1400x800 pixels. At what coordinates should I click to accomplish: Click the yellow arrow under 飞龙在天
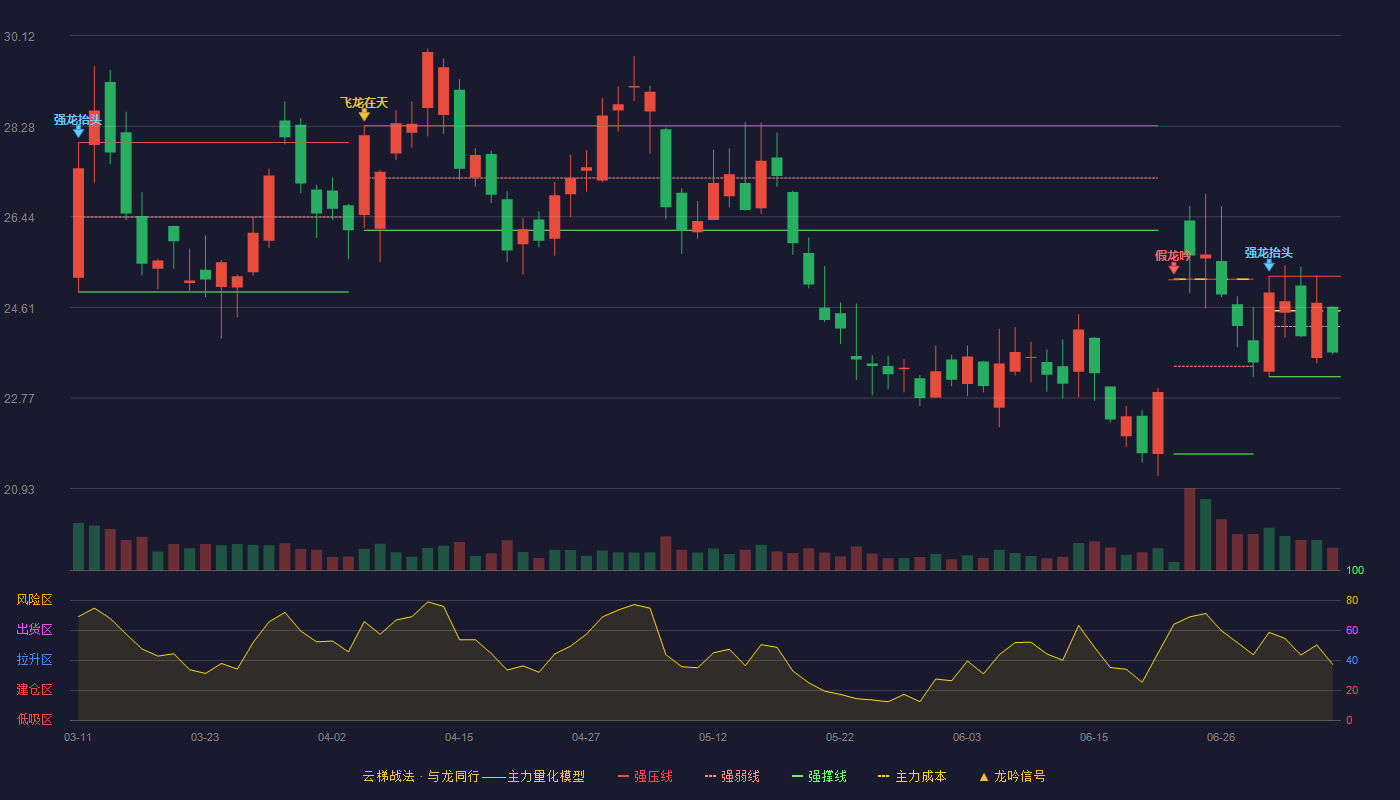[x=364, y=115]
